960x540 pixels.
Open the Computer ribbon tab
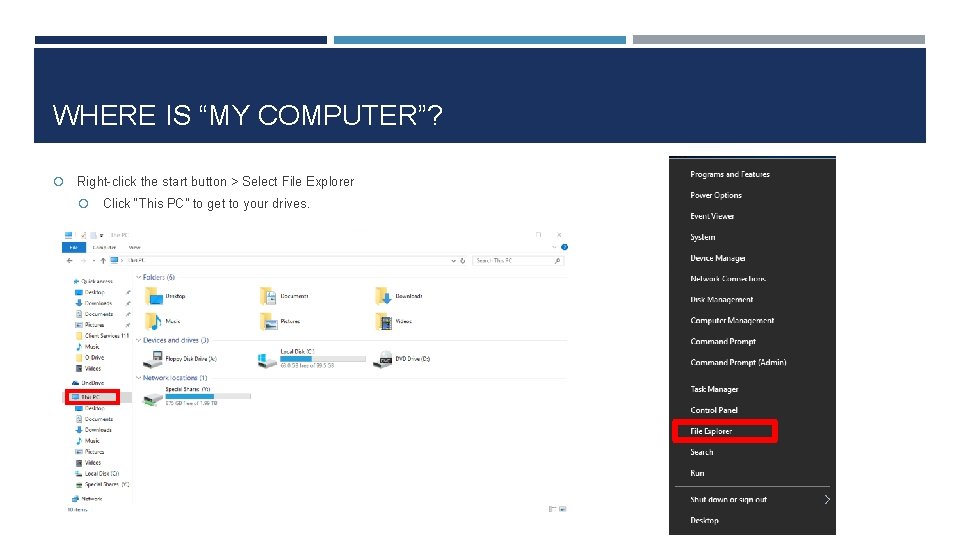tap(104, 247)
